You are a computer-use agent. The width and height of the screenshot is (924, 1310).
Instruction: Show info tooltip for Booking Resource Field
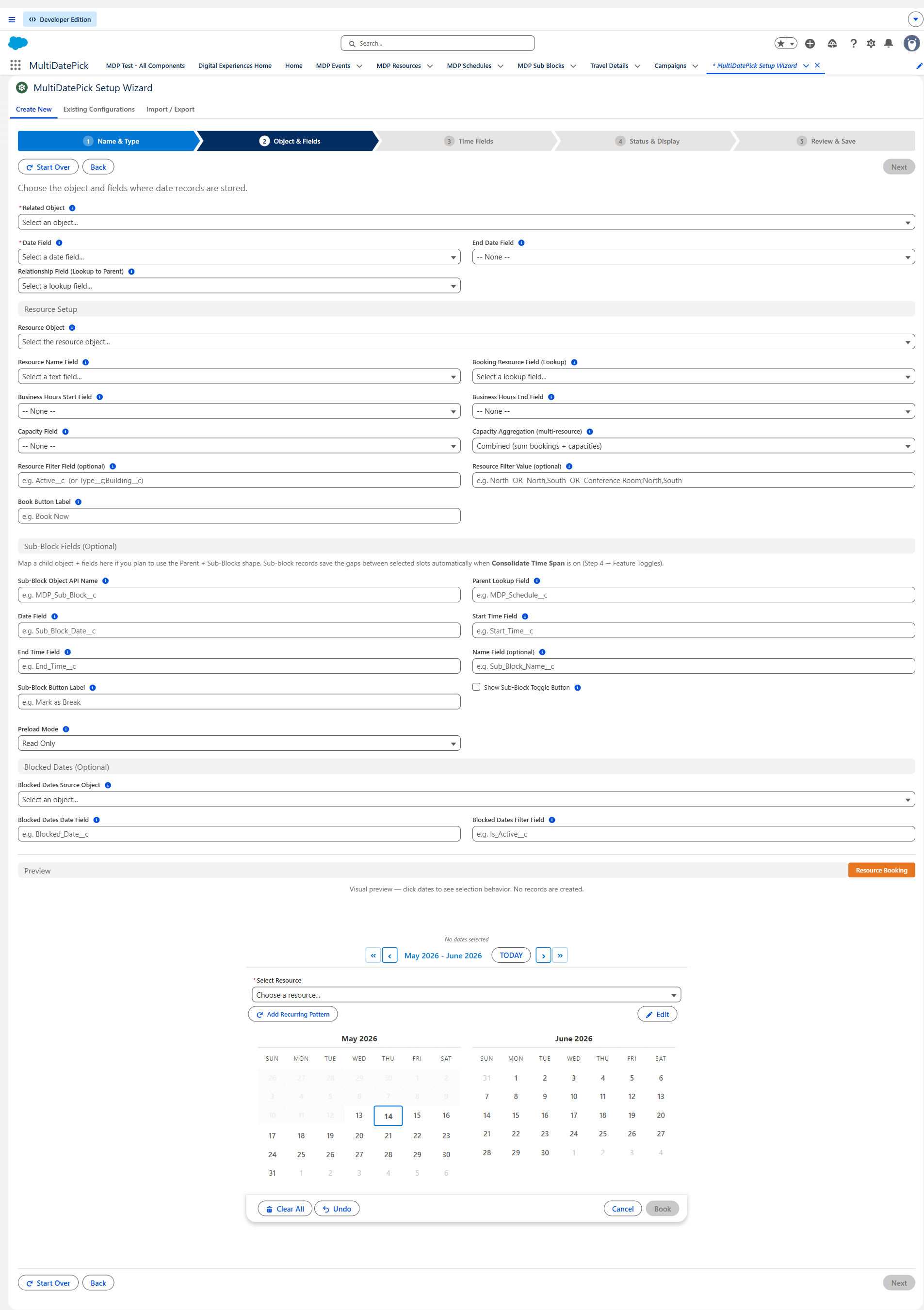(x=574, y=362)
